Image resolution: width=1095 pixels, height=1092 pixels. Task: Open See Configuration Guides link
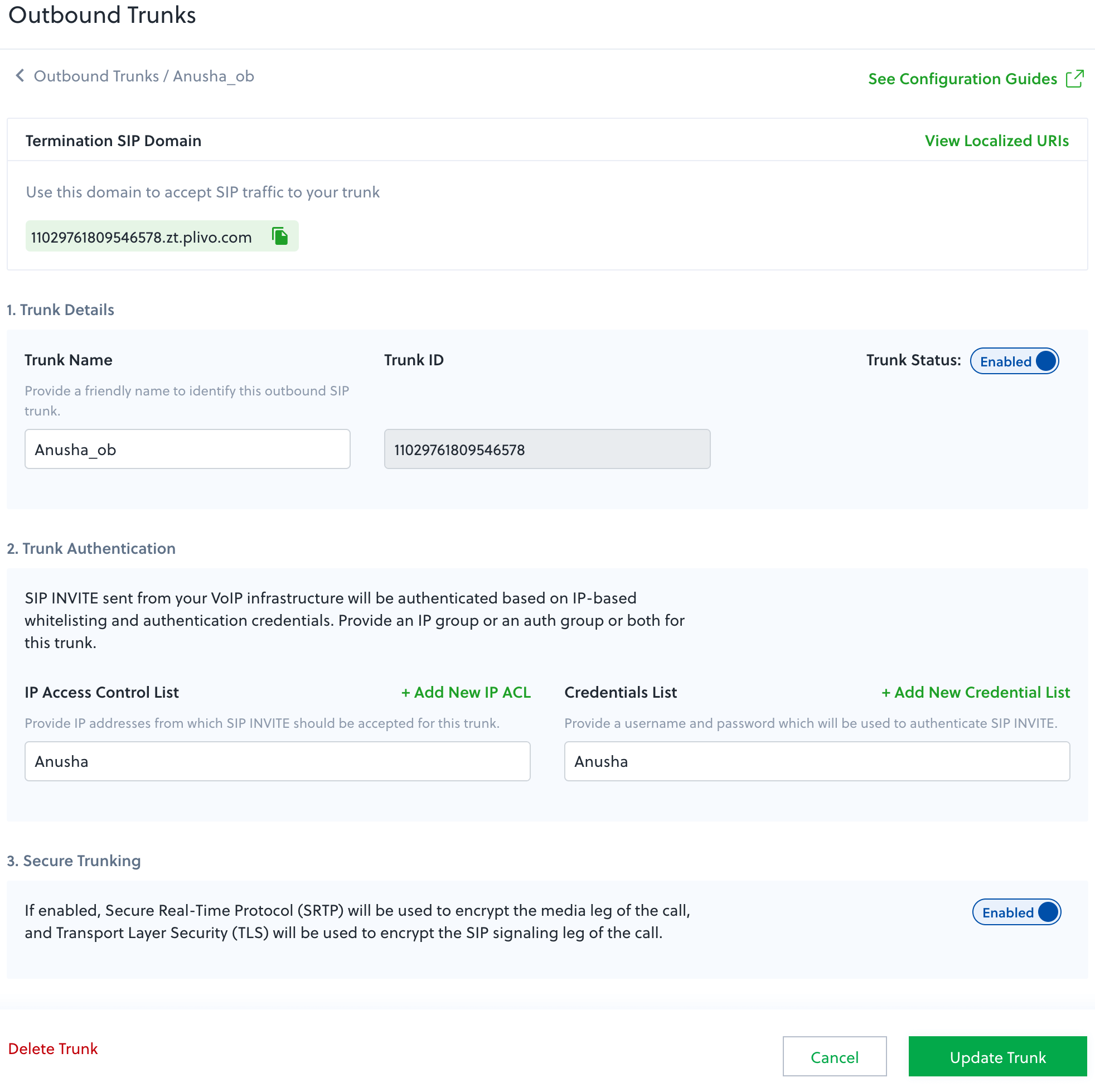point(962,79)
